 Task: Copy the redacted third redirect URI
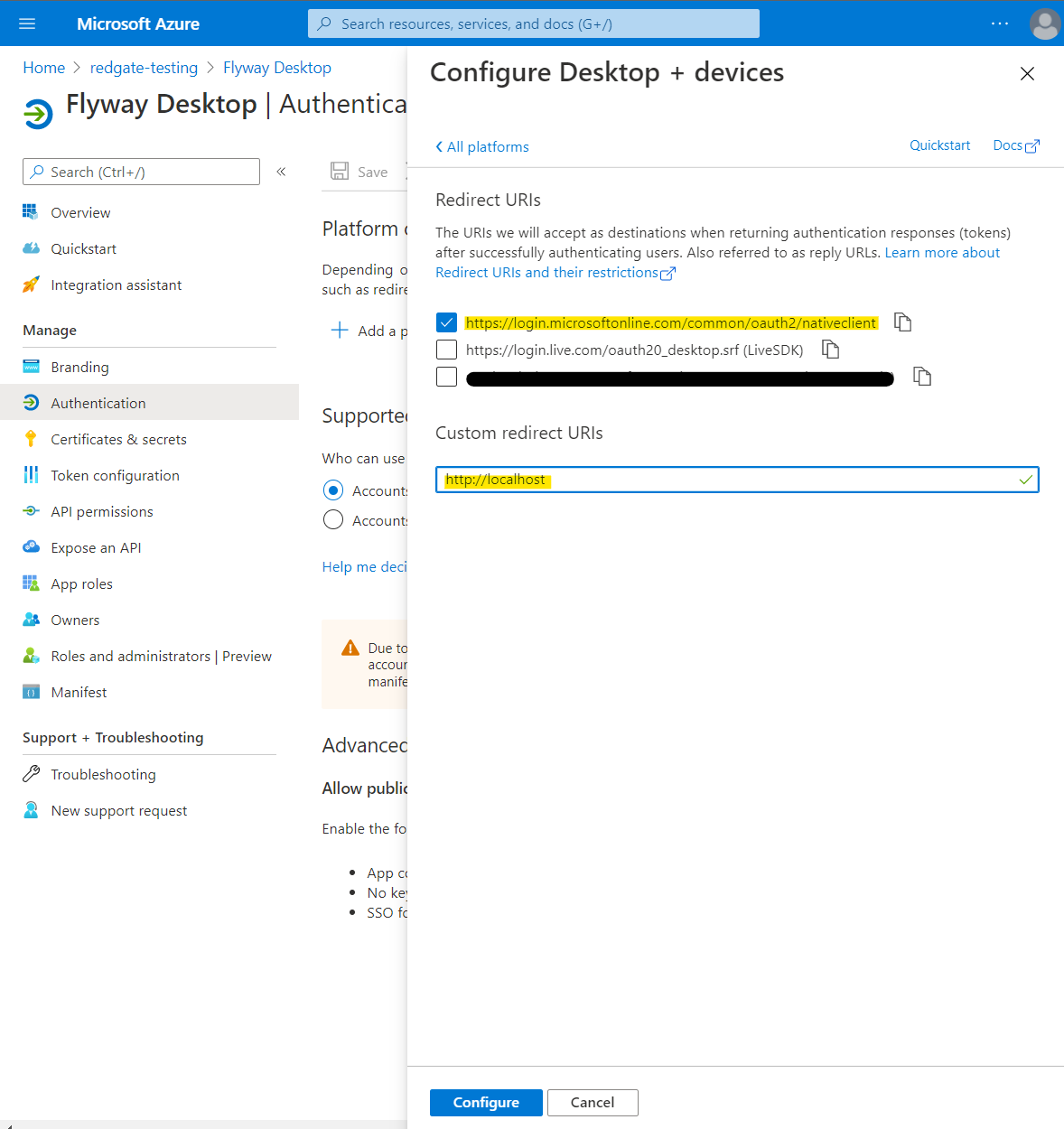click(x=921, y=377)
